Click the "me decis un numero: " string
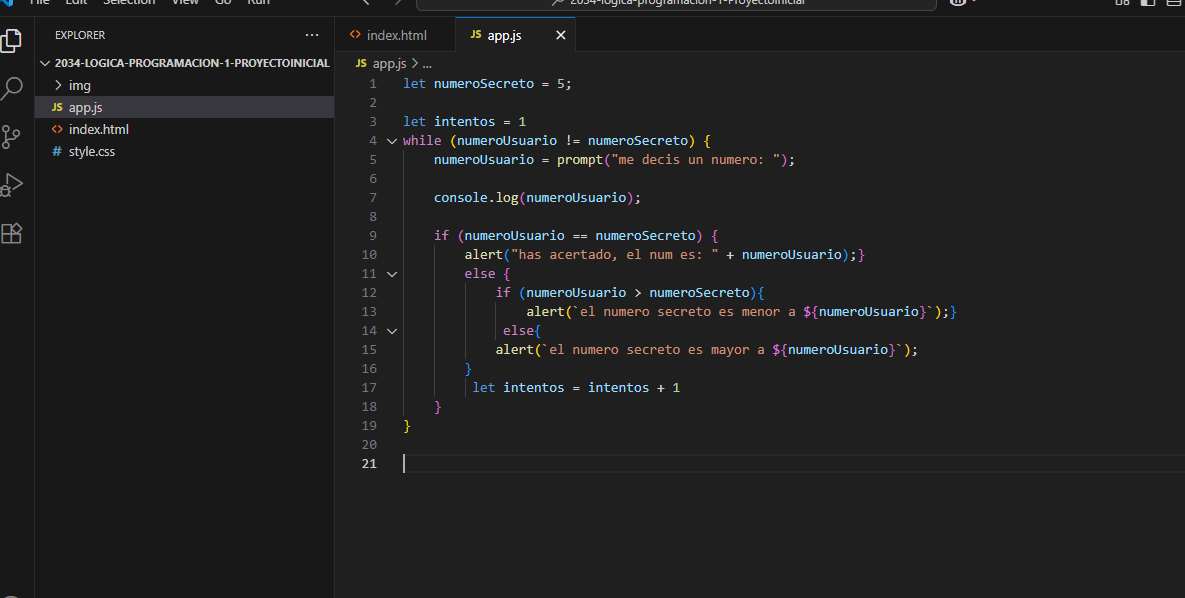The height and width of the screenshot is (598, 1185). click(695, 160)
